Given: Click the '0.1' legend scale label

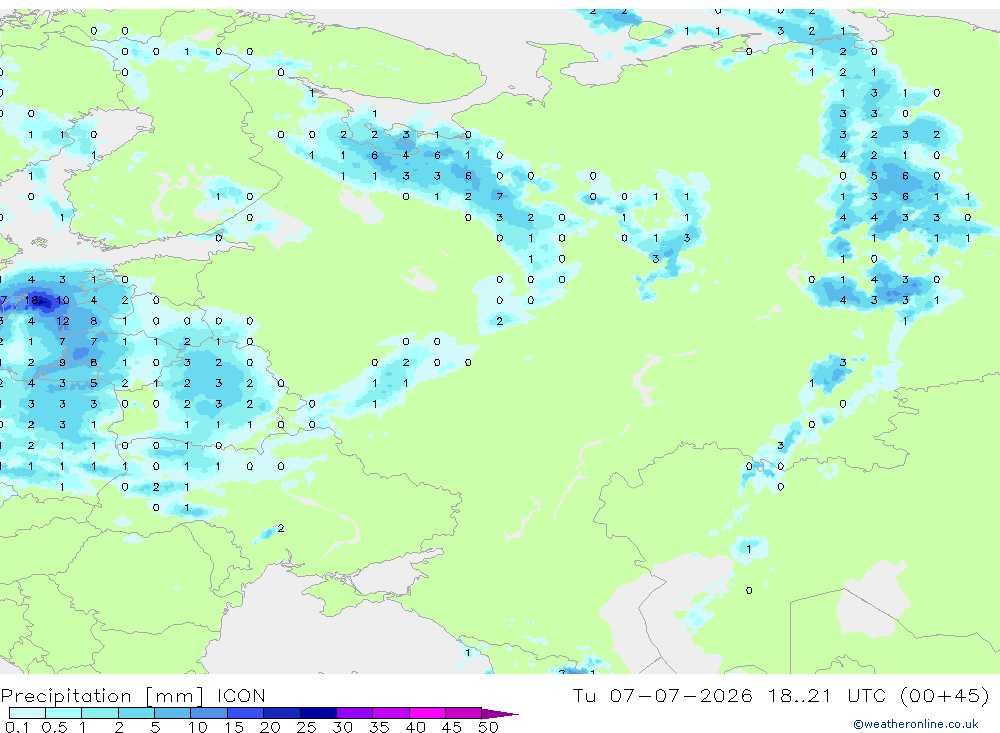Looking at the screenshot, I should pyautogui.click(x=17, y=727).
